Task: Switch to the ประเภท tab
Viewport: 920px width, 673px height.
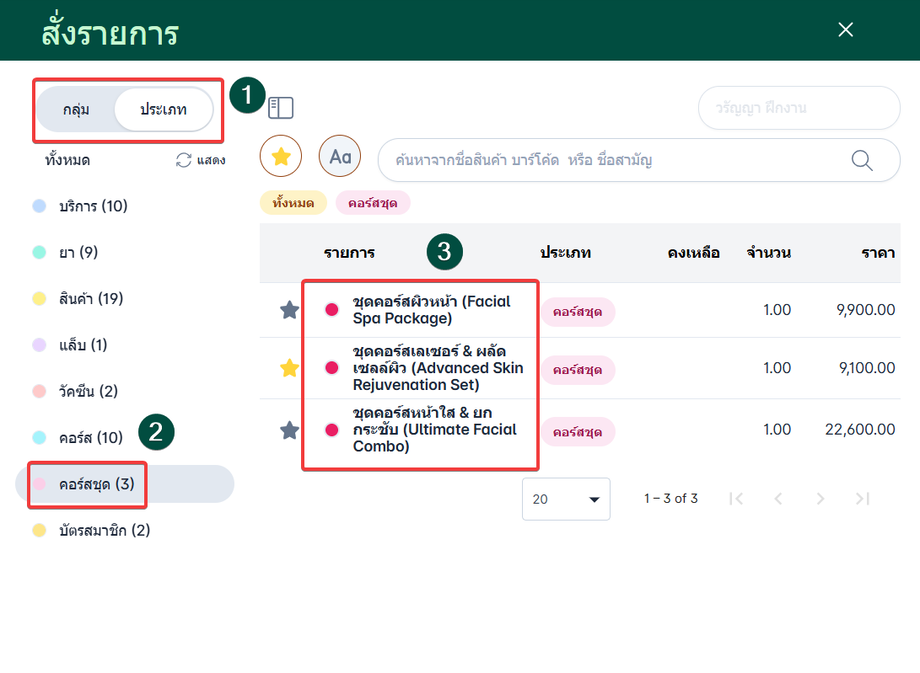Action: pyautogui.click(x=164, y=110)
